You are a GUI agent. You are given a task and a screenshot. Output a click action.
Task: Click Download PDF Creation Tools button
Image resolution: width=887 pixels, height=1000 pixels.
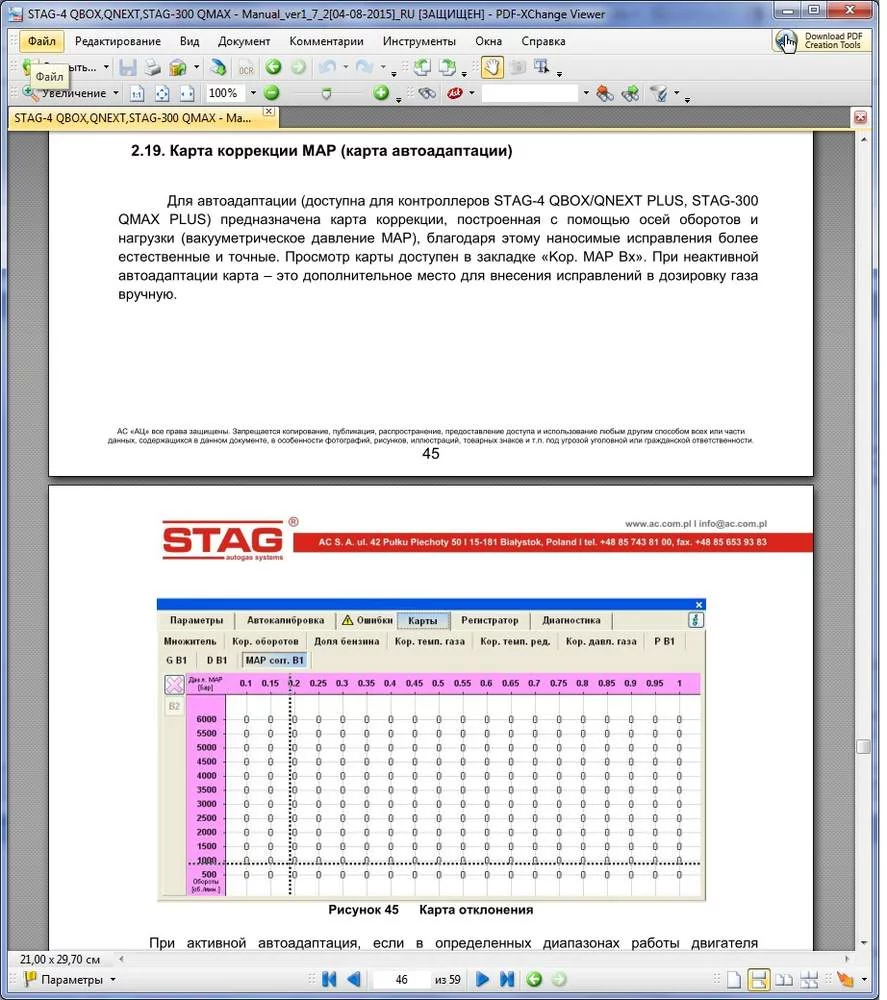821,41
